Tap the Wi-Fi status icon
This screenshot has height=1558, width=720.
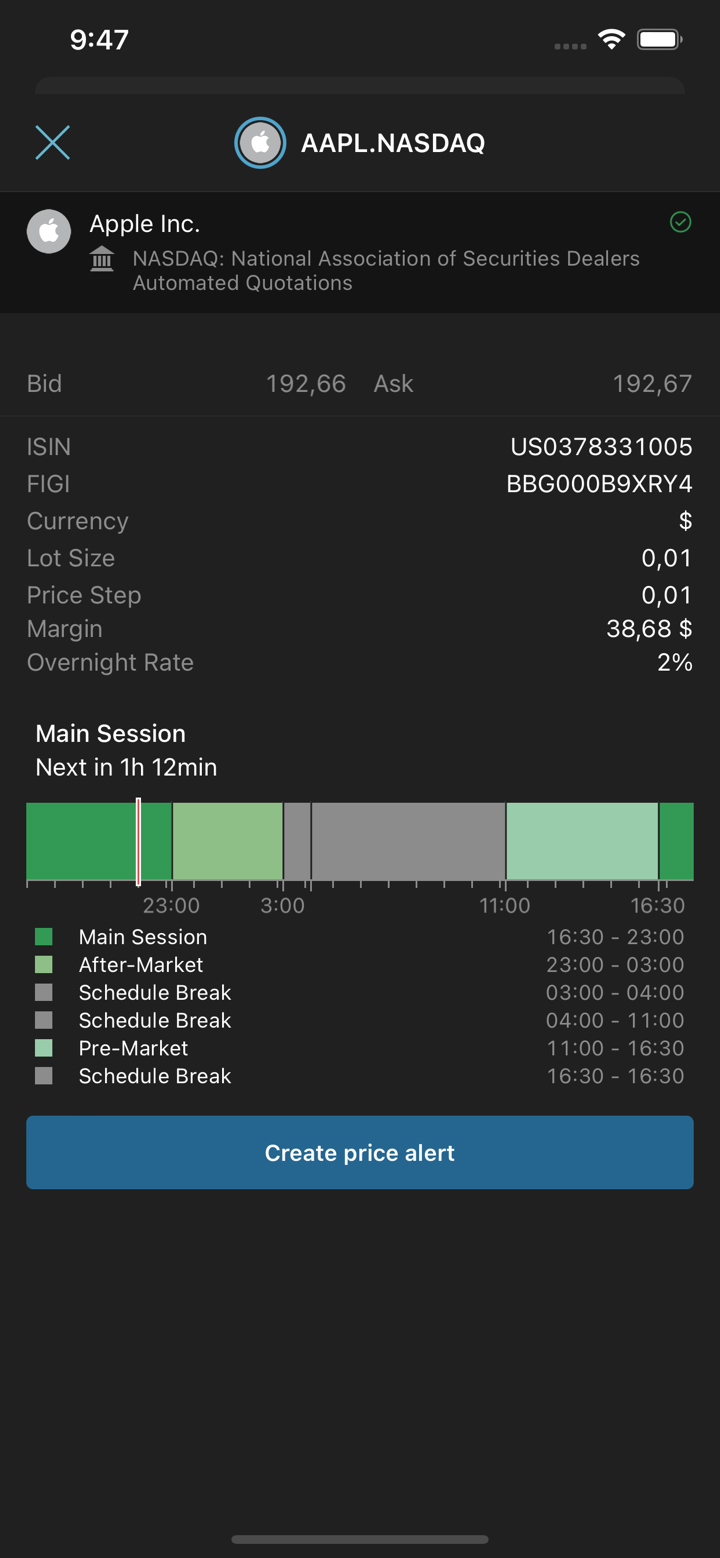[x=611, y=40]
